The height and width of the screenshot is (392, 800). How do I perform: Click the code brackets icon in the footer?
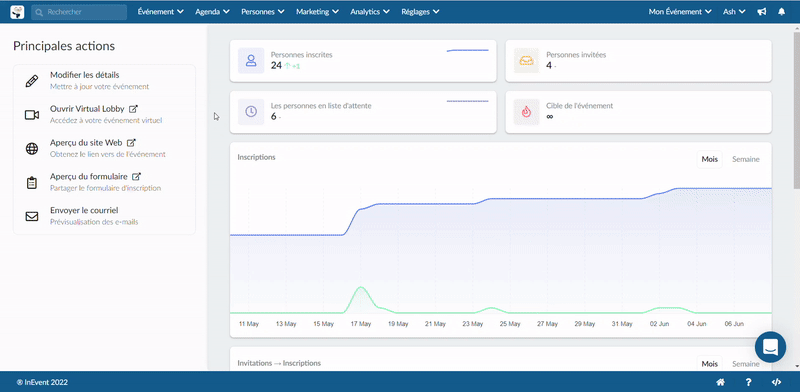pos(776,382)
